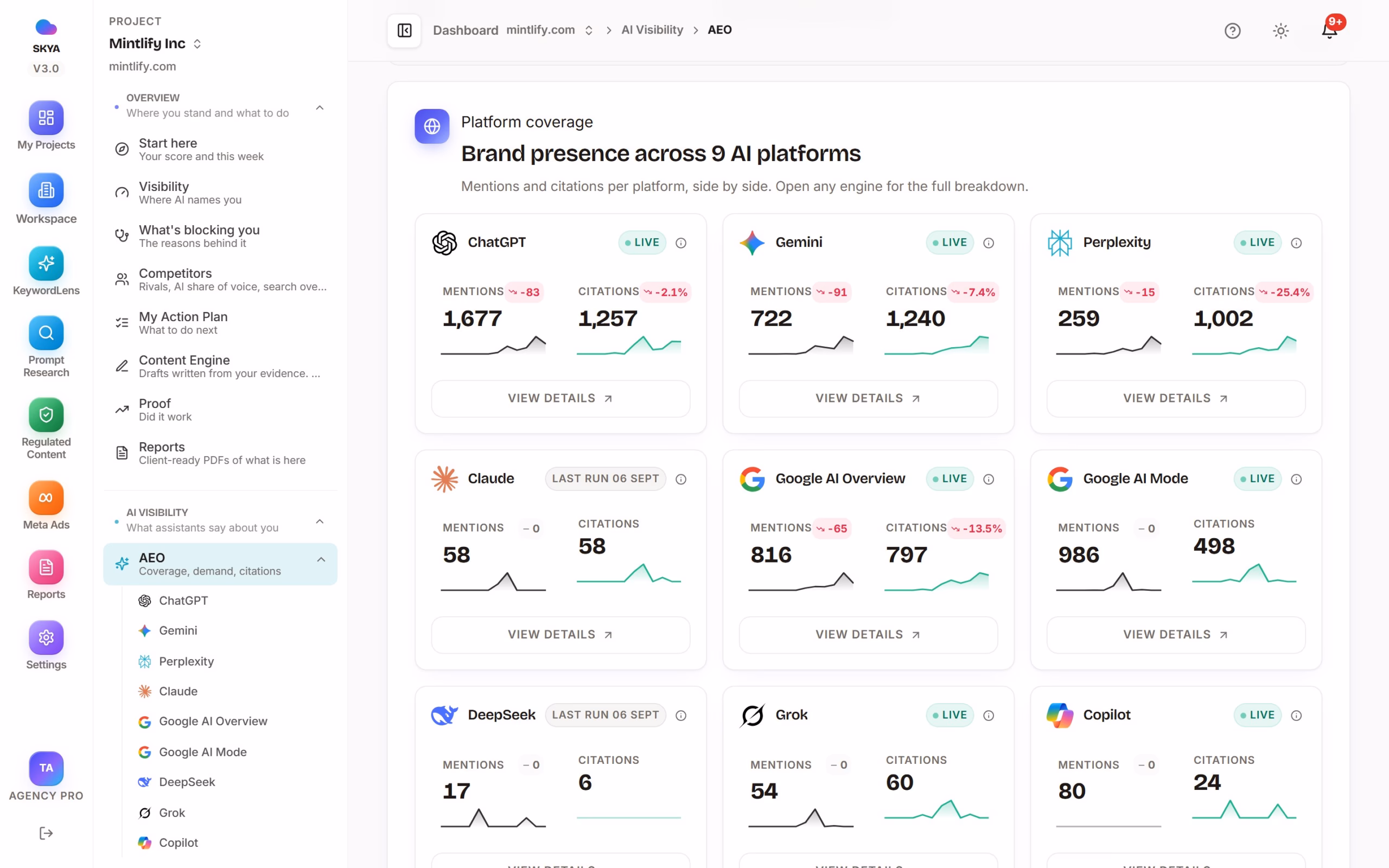
Task: Click AI Visibility breadcrumb link
Action: pos(652,30)
